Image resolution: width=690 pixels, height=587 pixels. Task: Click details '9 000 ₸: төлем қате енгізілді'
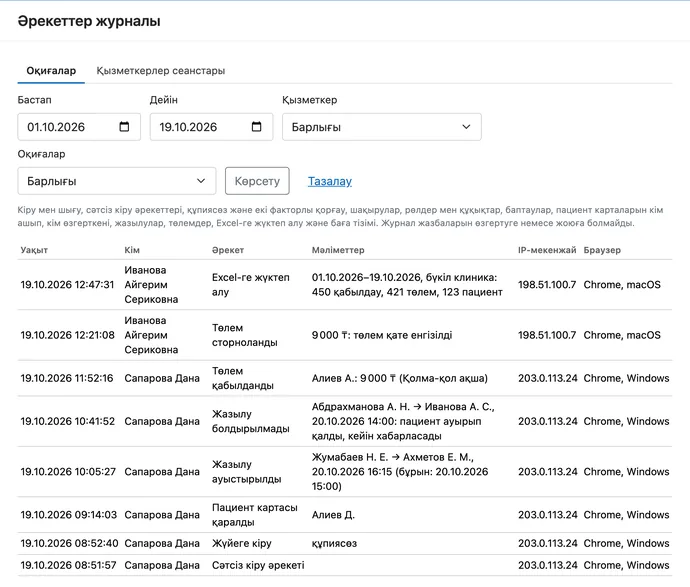(382, 335)
